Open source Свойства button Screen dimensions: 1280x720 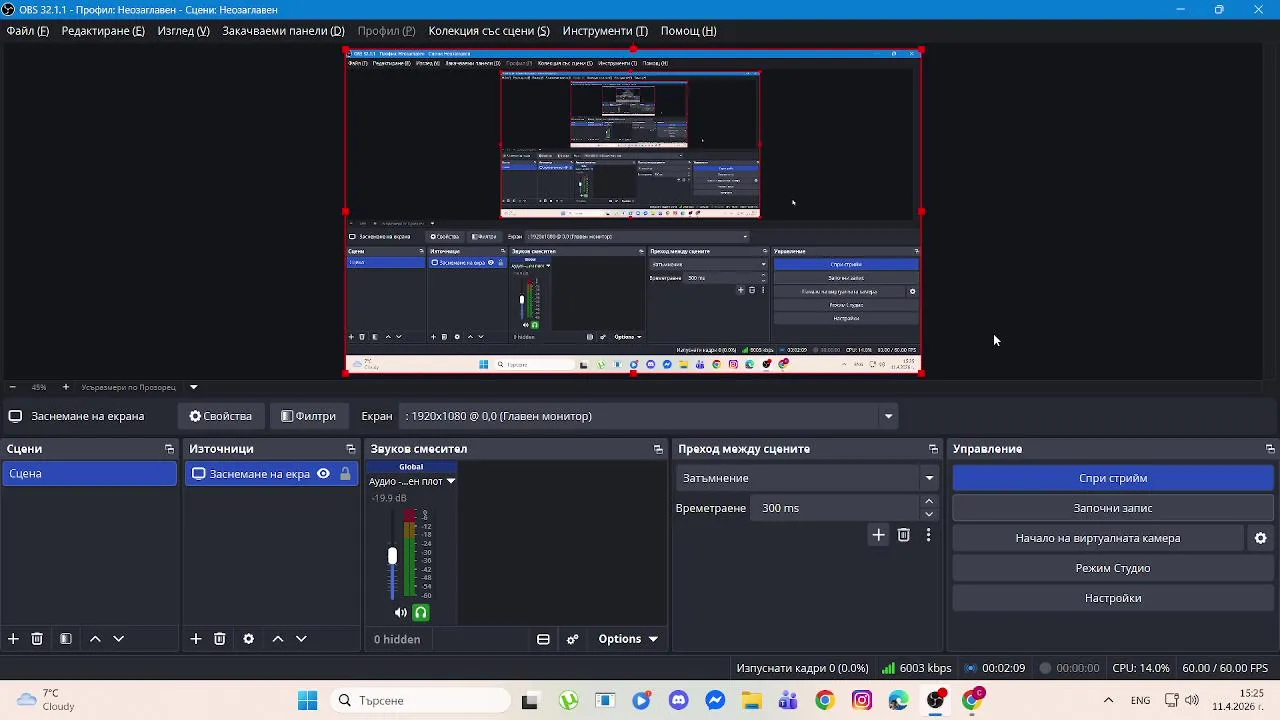tap(221, 416)
